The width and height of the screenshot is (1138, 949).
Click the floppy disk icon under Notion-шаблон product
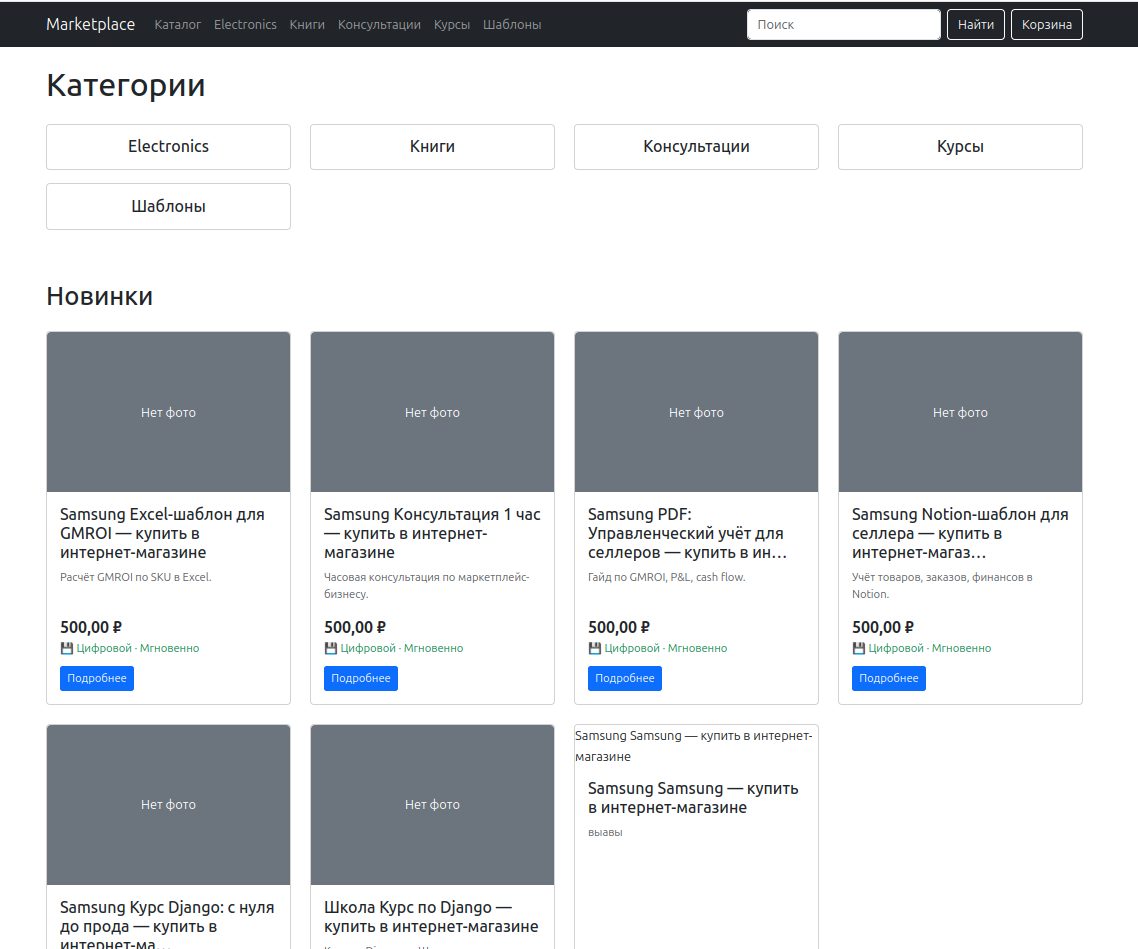(x=859, y=648)
